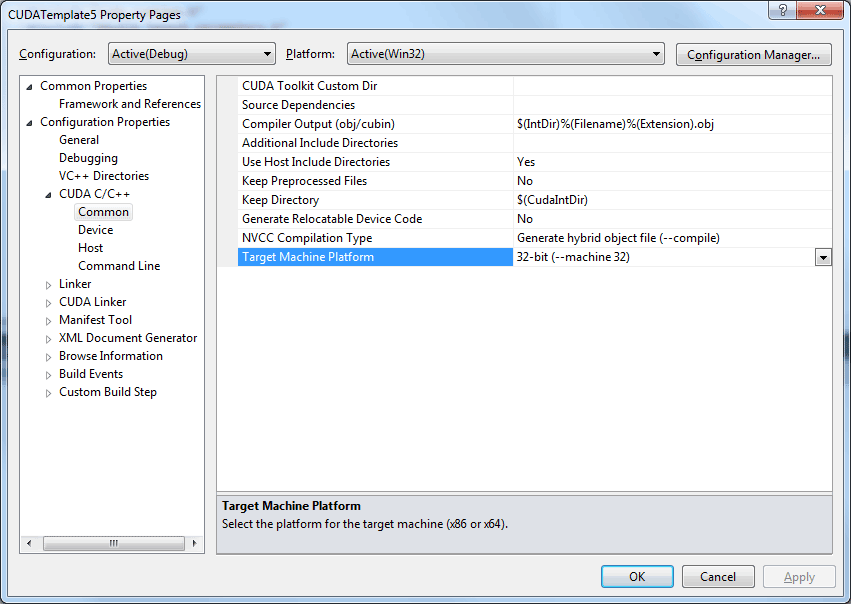Select Framework and References
Viewport: 851px width, 604px height.
click(130, 104)
